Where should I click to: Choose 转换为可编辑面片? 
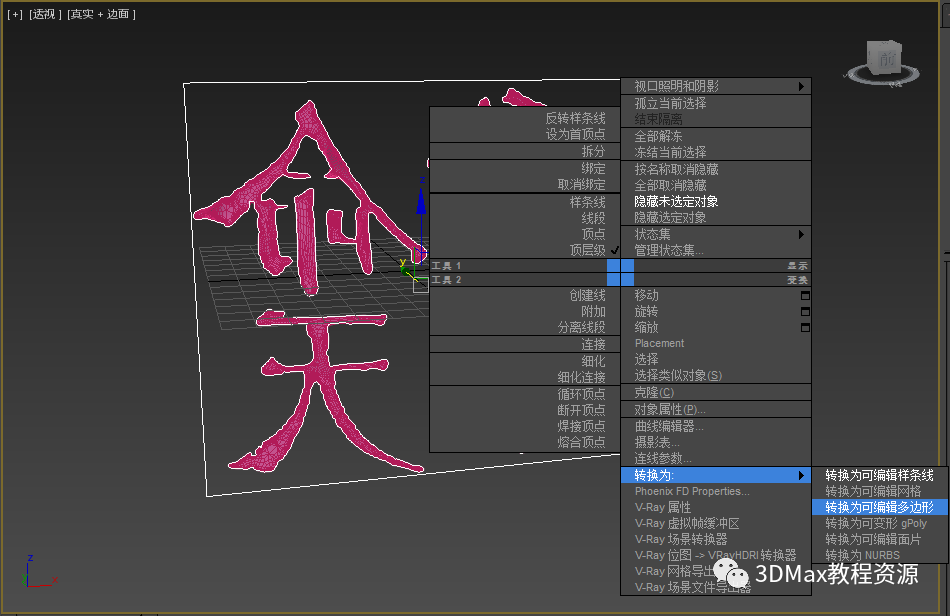coord(879,539)
